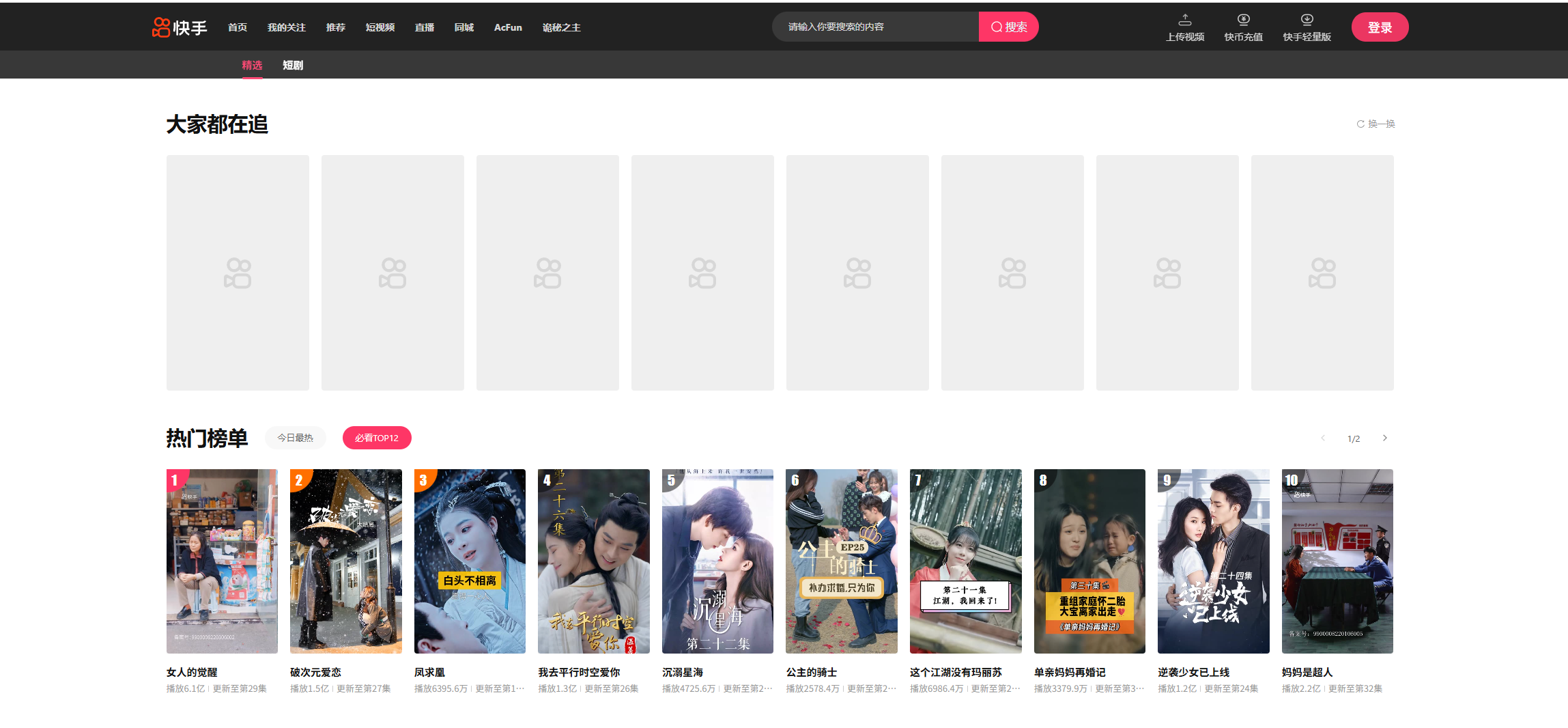This screenshot has width=1568, height=728.
Task: Click the title text 凤求凰
Action: tap(429, 673)
